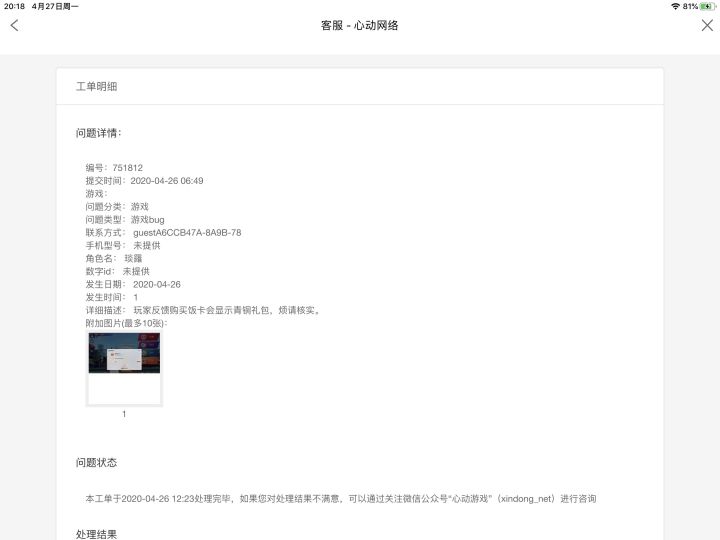Select the ticket status message
The height and width of the screenshot is (540, 720).
(341, 499)
